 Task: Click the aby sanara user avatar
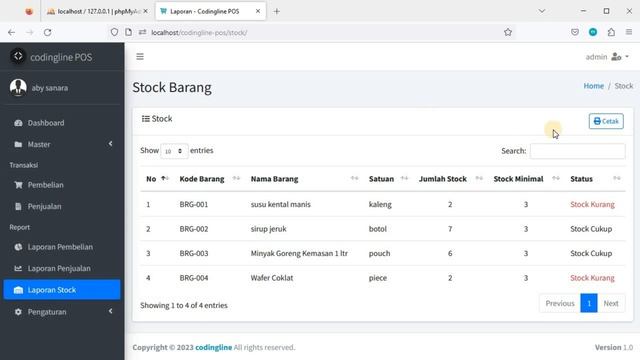[x=18, y=87]
